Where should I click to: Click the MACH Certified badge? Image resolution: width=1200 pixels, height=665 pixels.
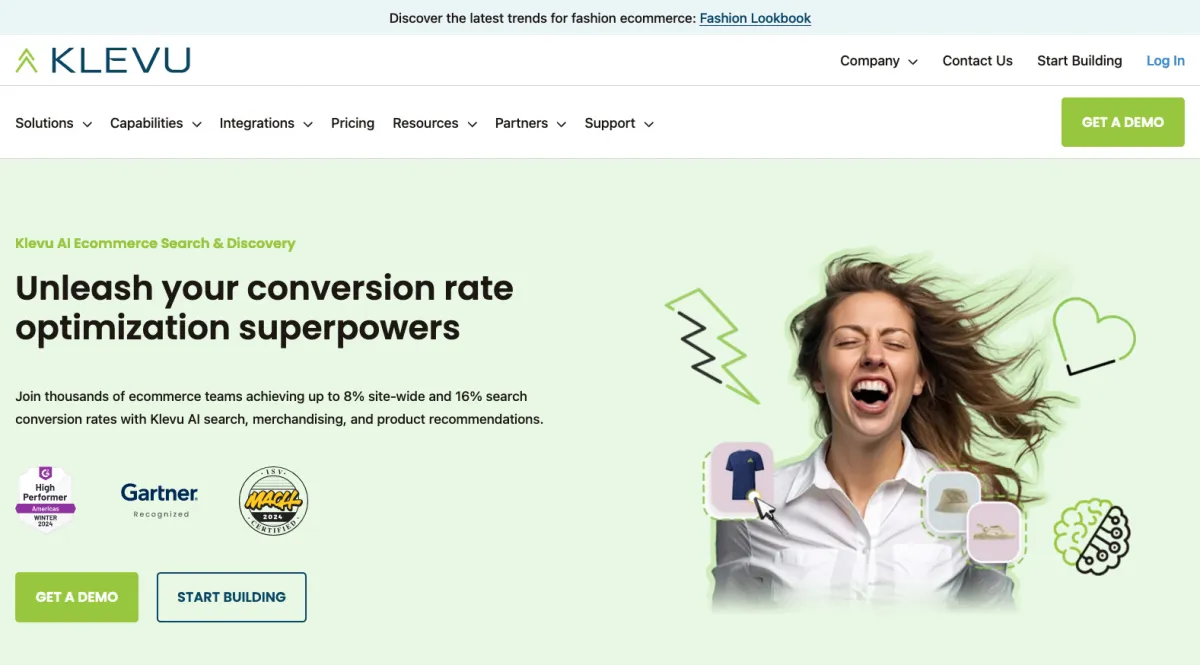point(273,501)
